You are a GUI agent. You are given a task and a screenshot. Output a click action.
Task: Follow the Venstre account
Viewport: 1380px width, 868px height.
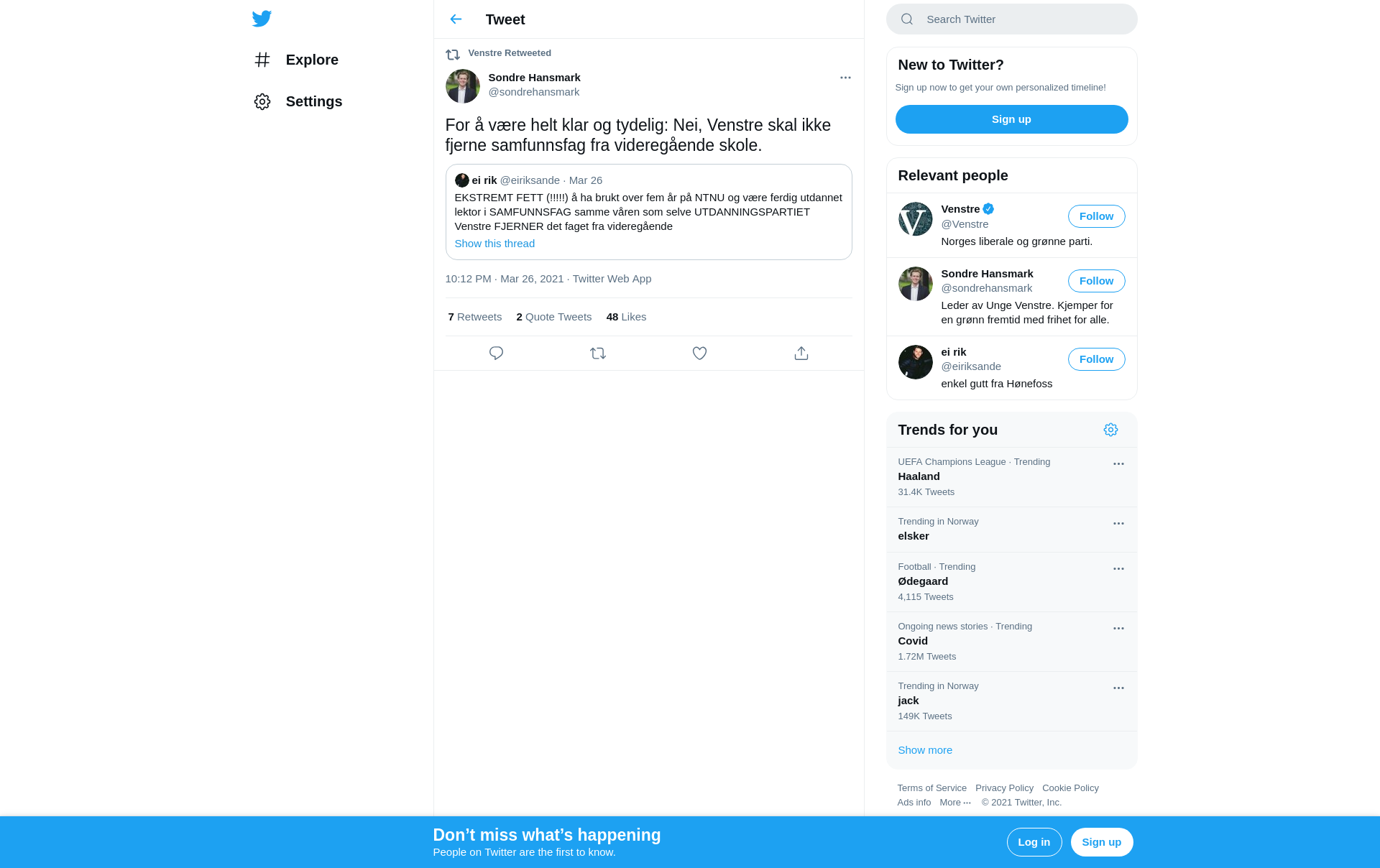tap(1096, 216)
